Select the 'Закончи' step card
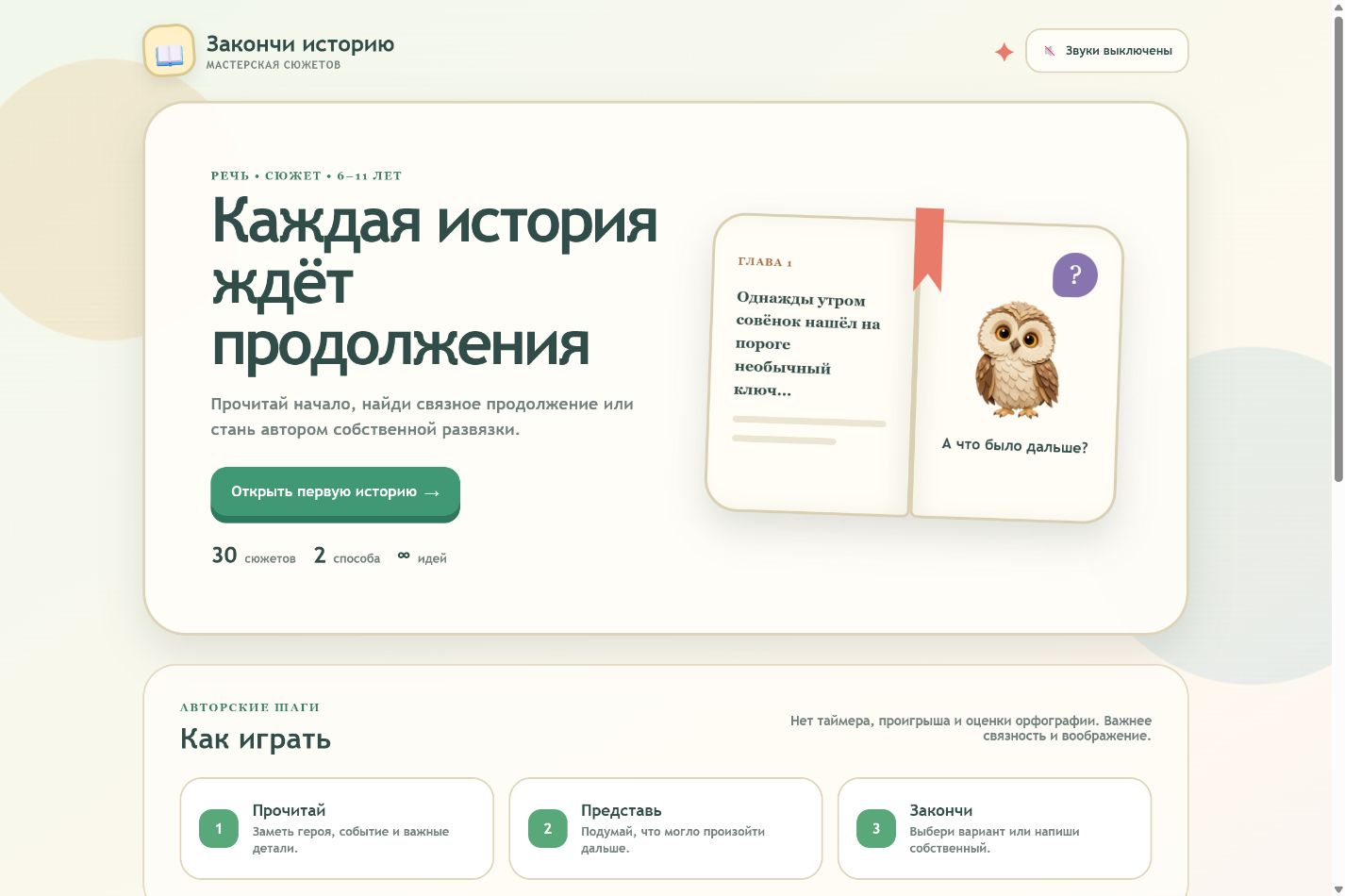Image resolution: width=1345 pixels, height=896 pixels. click(x=994, y=828)
